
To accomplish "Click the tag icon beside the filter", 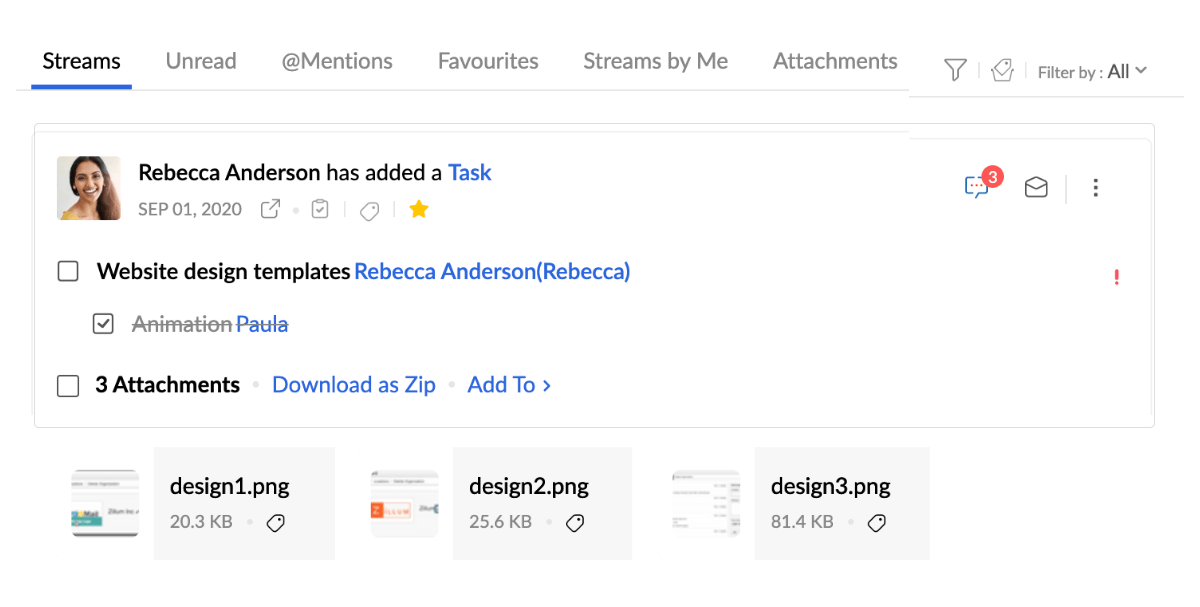I will (x=1002, y=70).
